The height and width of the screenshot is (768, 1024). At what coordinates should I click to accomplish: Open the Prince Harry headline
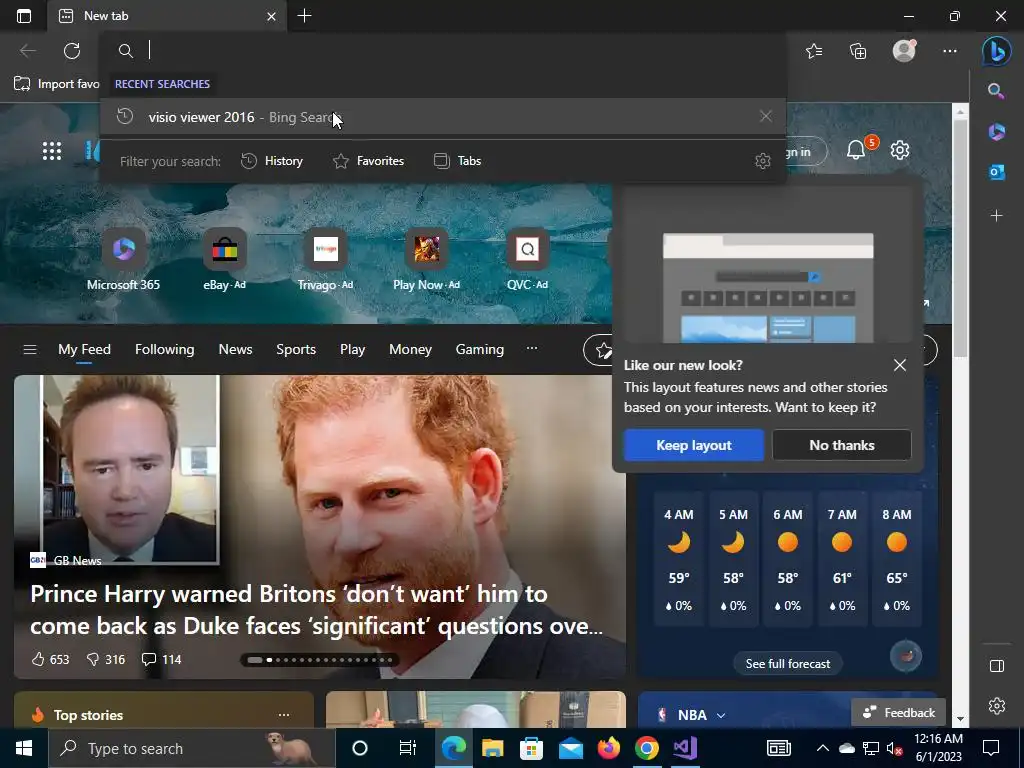point(317,609)
